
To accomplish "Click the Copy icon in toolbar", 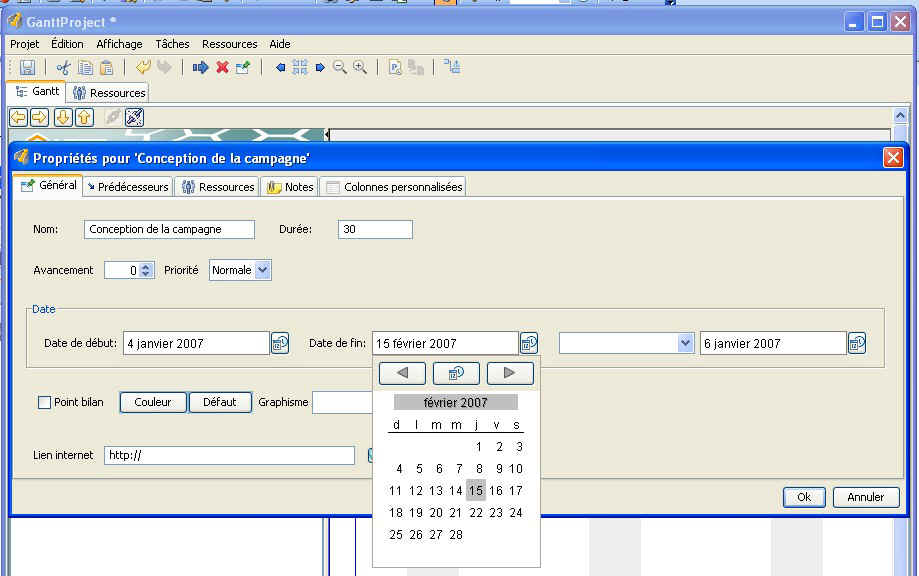I will [x=86, y=67].
